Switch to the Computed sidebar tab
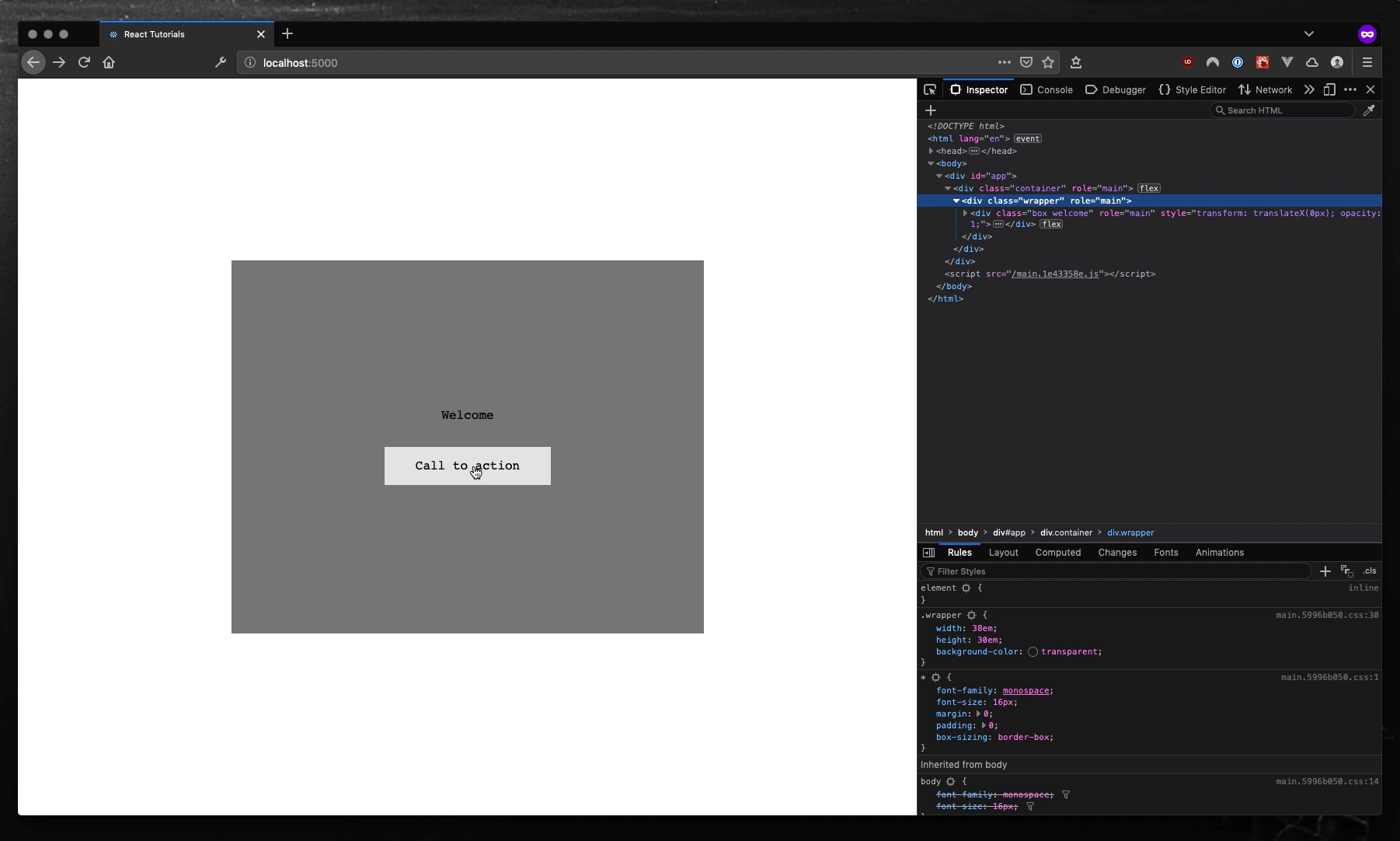 1058,553
